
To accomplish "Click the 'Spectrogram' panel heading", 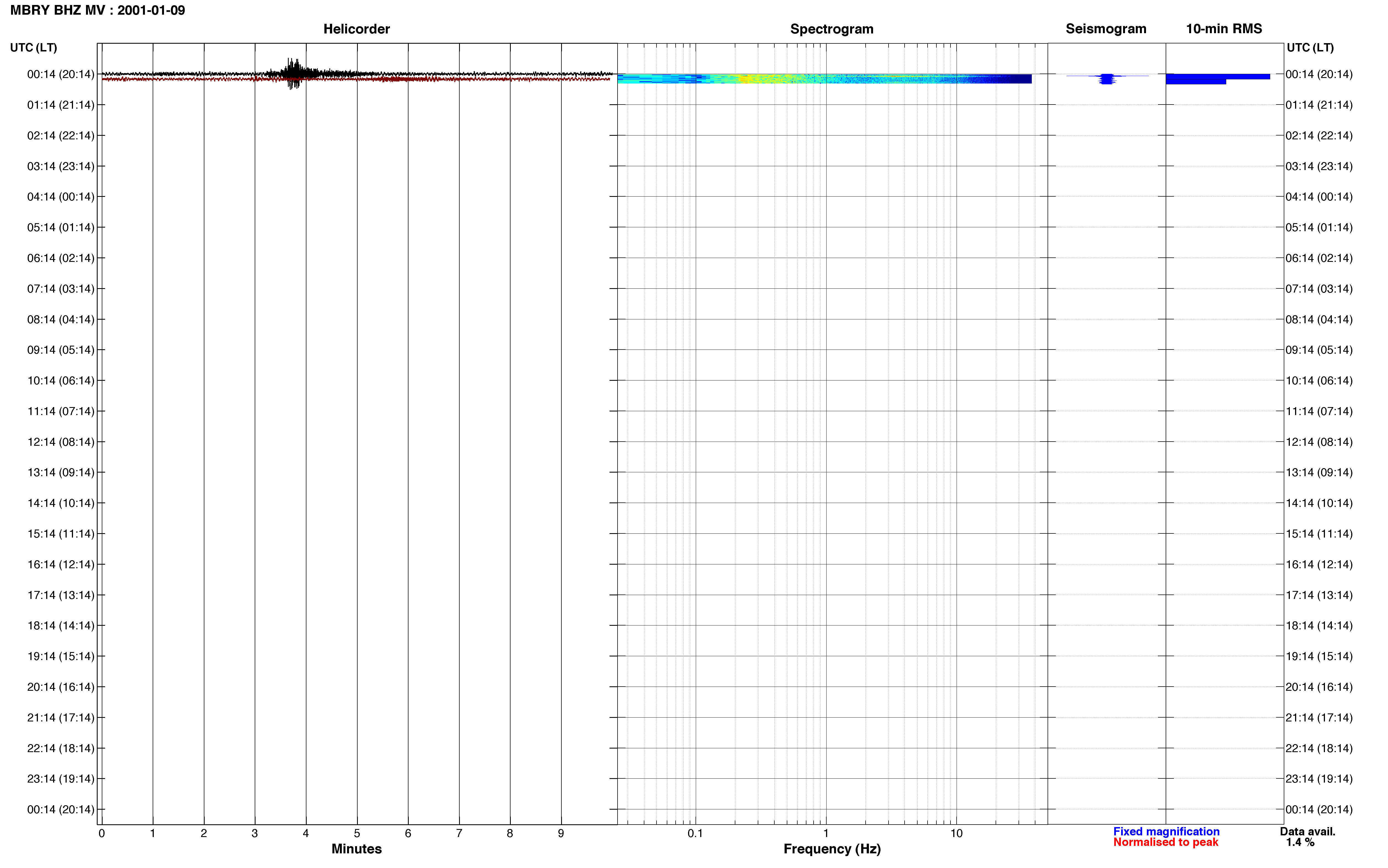I will [832, 29].
